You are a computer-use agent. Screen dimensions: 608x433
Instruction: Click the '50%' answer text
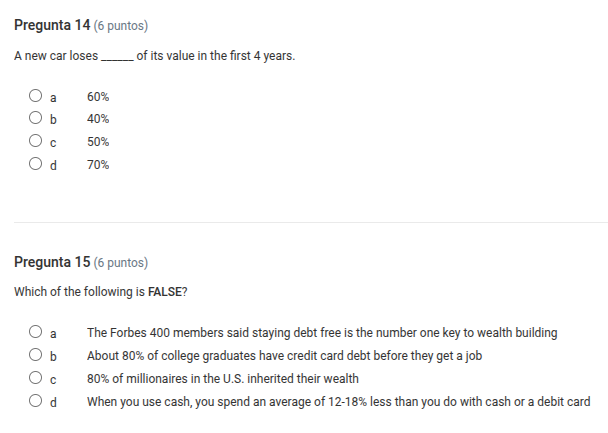click(x=98, y=142)
